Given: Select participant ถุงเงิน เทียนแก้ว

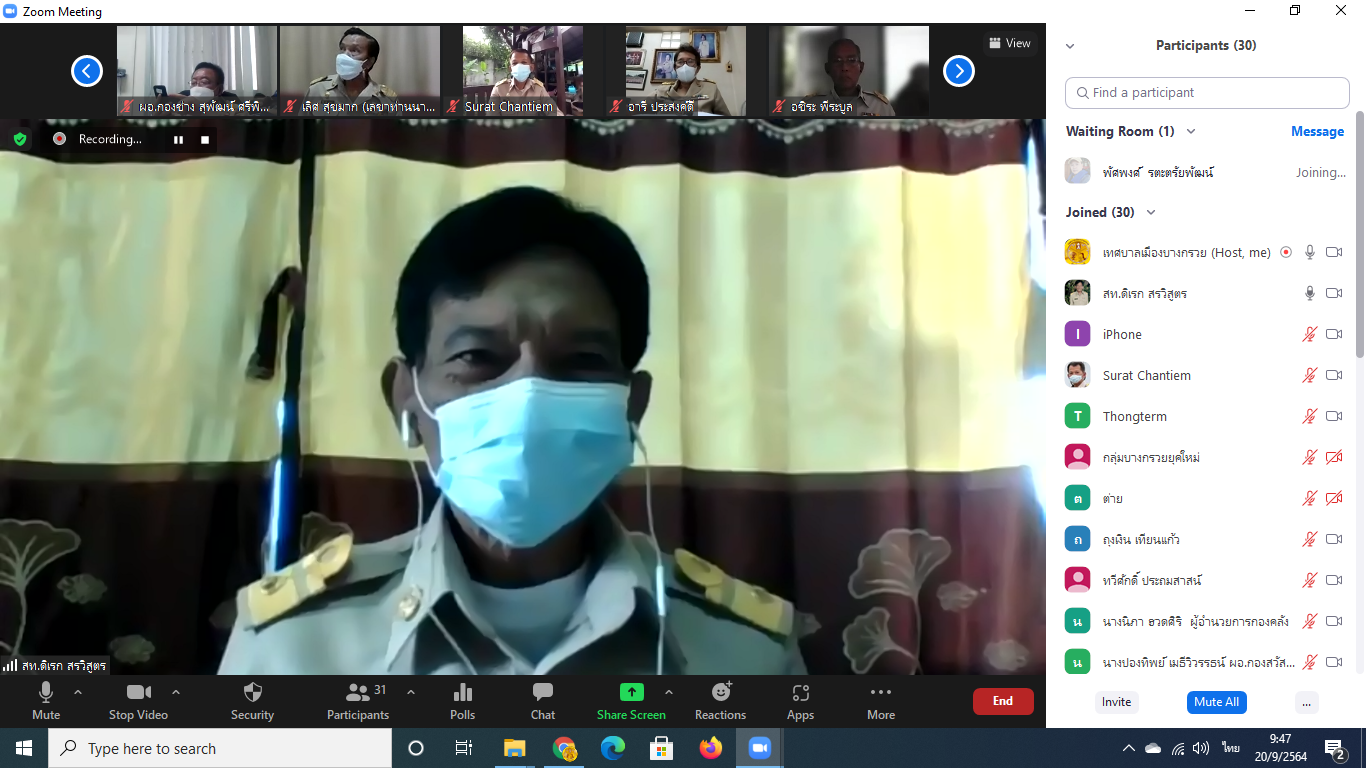Looking at the screenshot, I should 1206,539.
